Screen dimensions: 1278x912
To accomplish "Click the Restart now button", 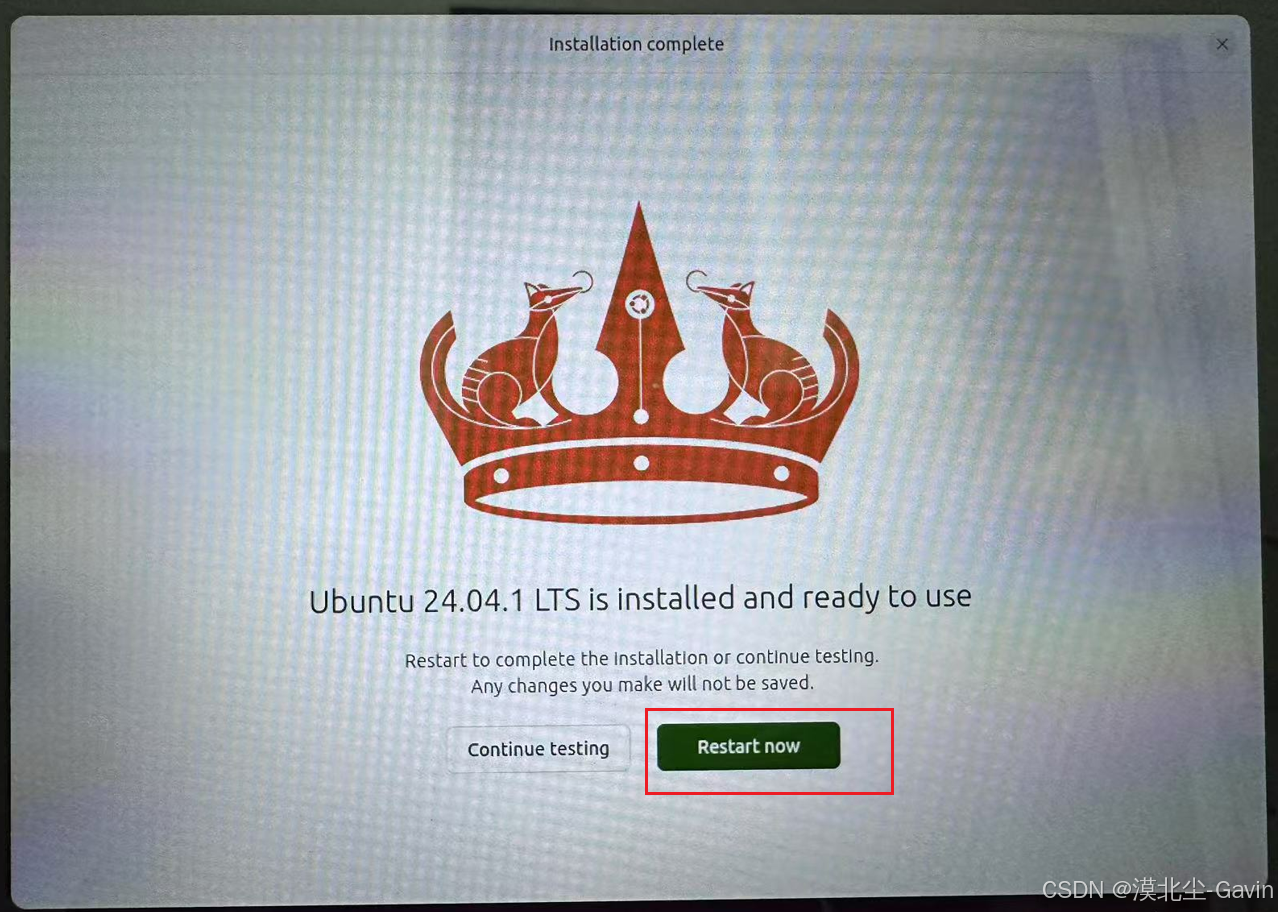I will pos(748,746).
